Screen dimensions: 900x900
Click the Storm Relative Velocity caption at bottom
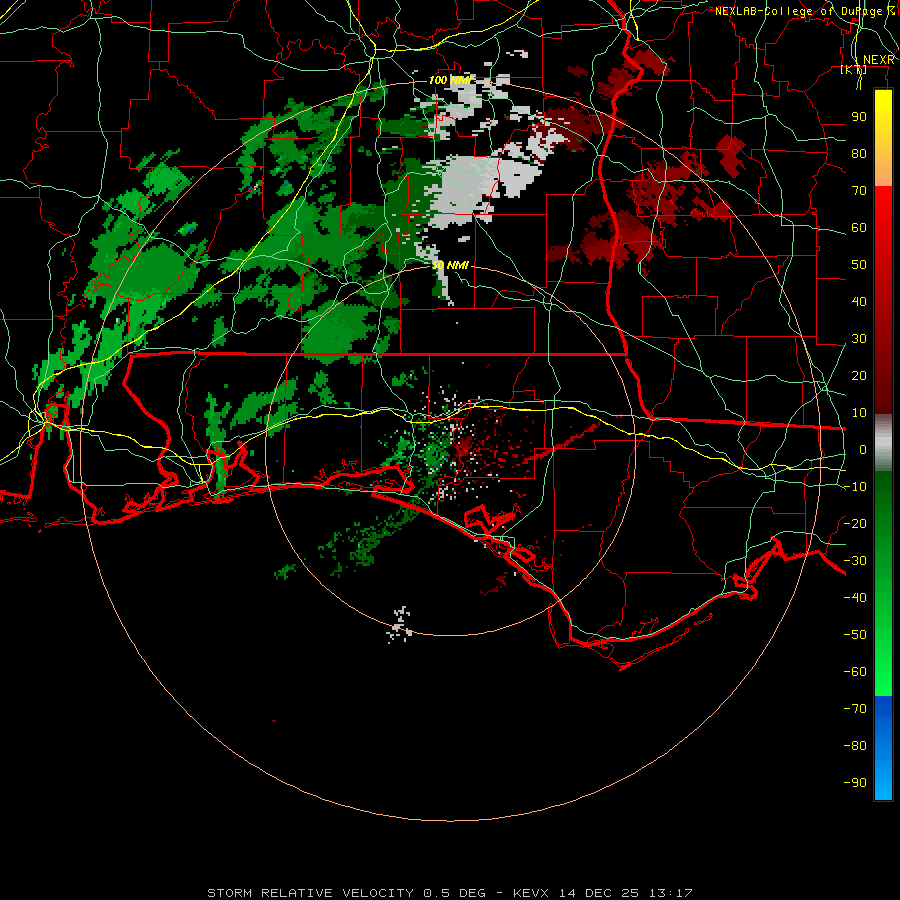[x=449, y=893]
